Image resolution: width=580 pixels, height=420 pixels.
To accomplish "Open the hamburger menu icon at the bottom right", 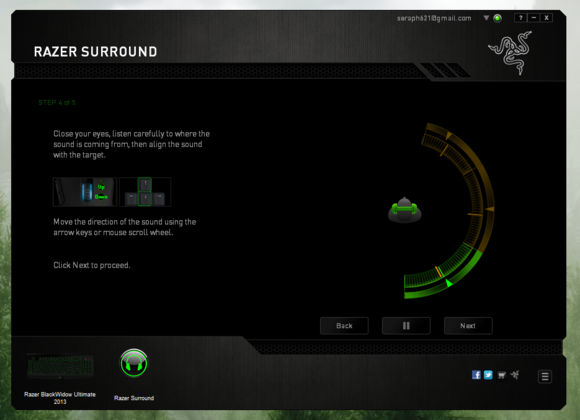I will (x=544, y=376).
